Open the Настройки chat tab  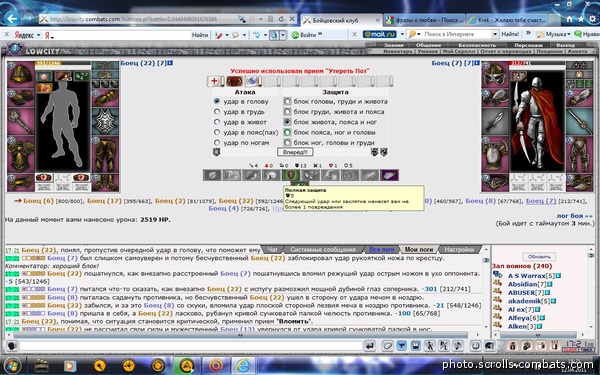tap(459, 249)
